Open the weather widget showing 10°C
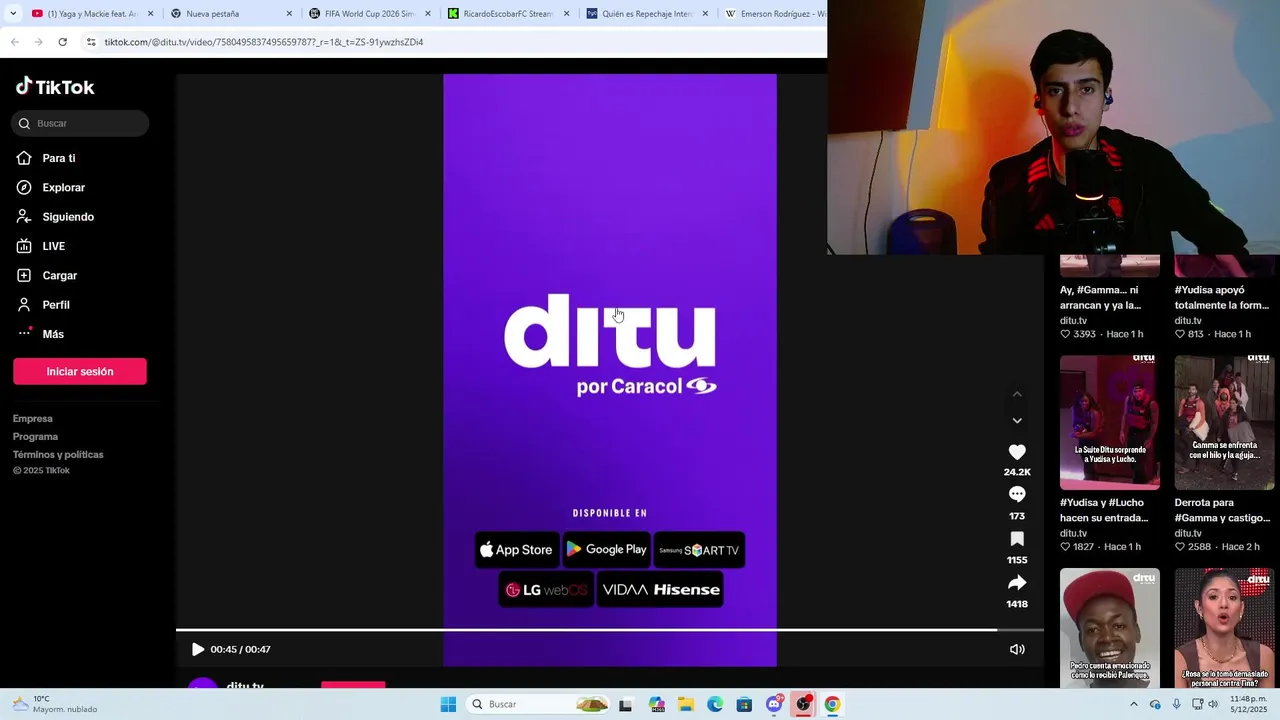 54,704
